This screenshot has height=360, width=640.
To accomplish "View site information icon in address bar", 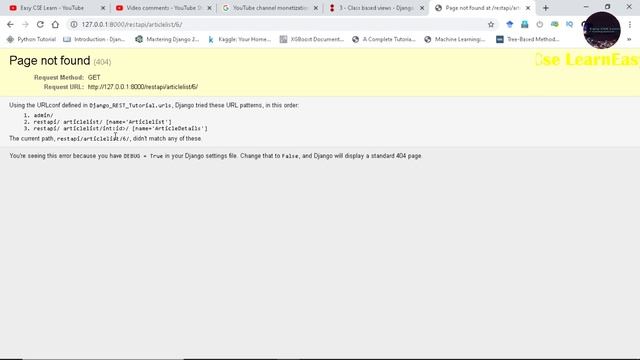I will pos(74,24).
